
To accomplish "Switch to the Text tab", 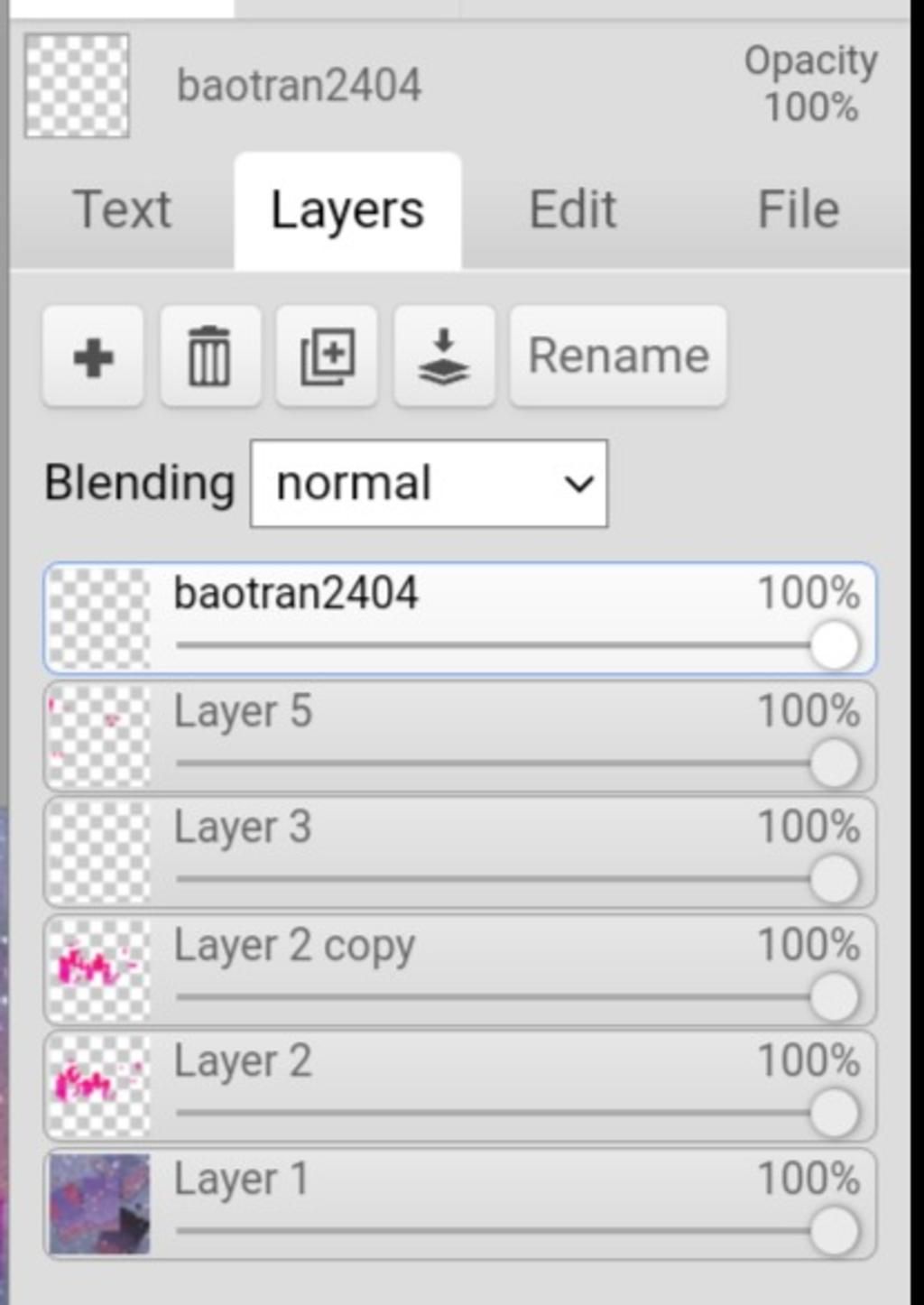I will pyautogui.click(x=122, y=210).
